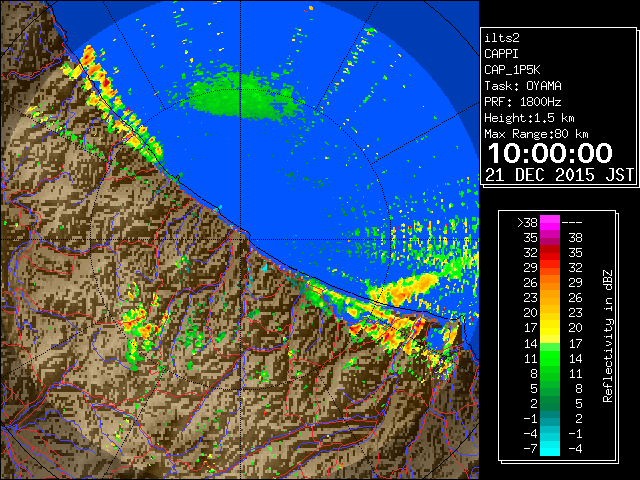Click the 'Height:1.5 km' line
640x480 pixels.
(x=529, y=118)
